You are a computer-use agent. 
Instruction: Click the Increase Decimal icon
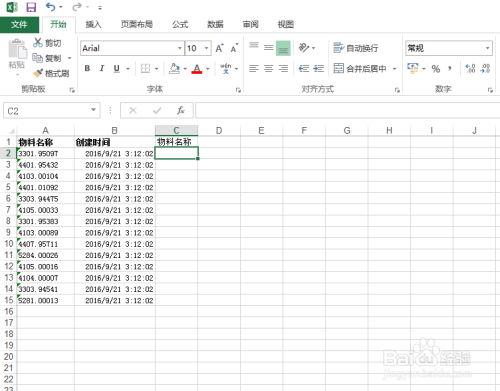point(470,69)
